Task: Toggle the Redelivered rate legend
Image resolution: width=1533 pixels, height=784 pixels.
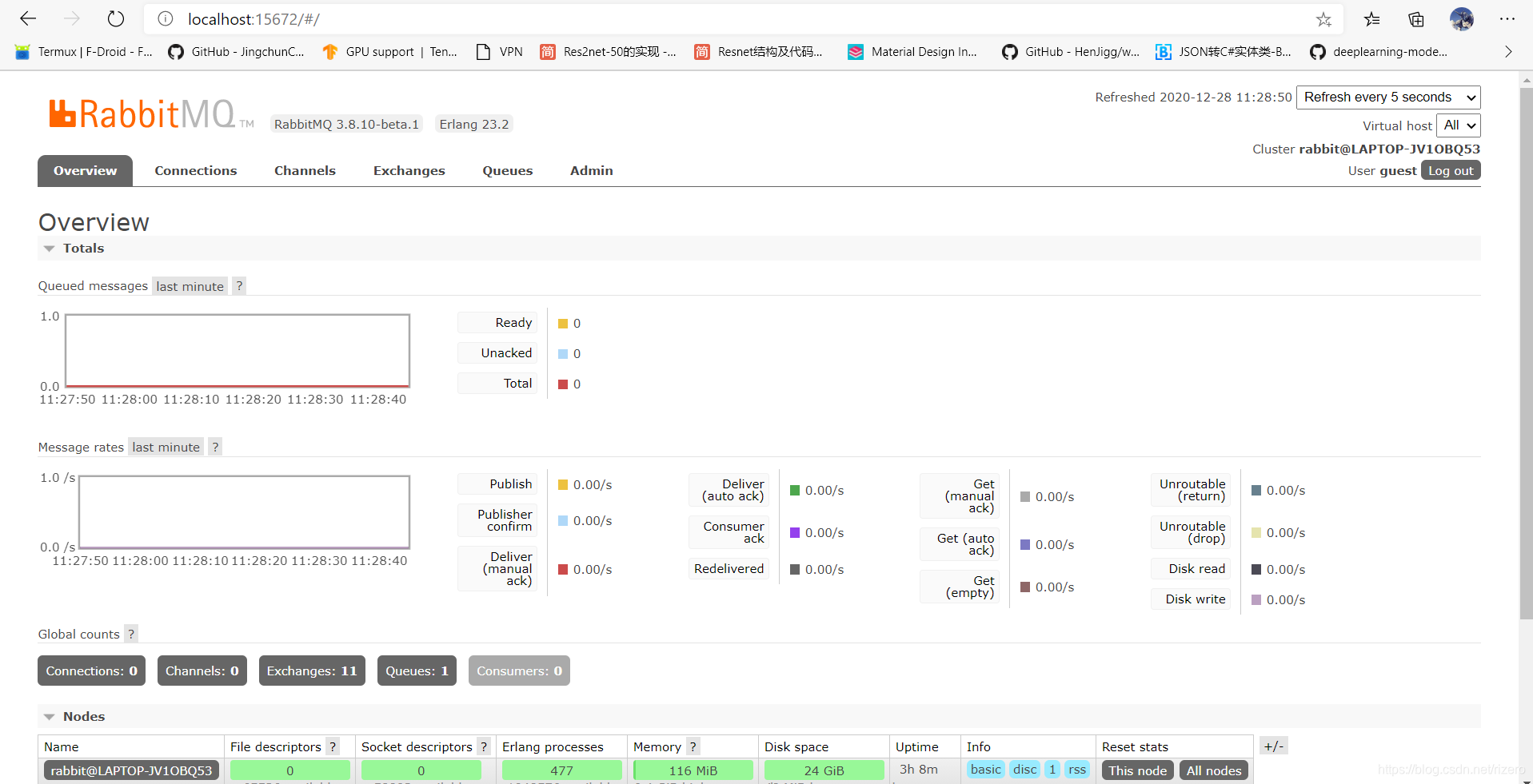Action: click(x=729, y=569)
